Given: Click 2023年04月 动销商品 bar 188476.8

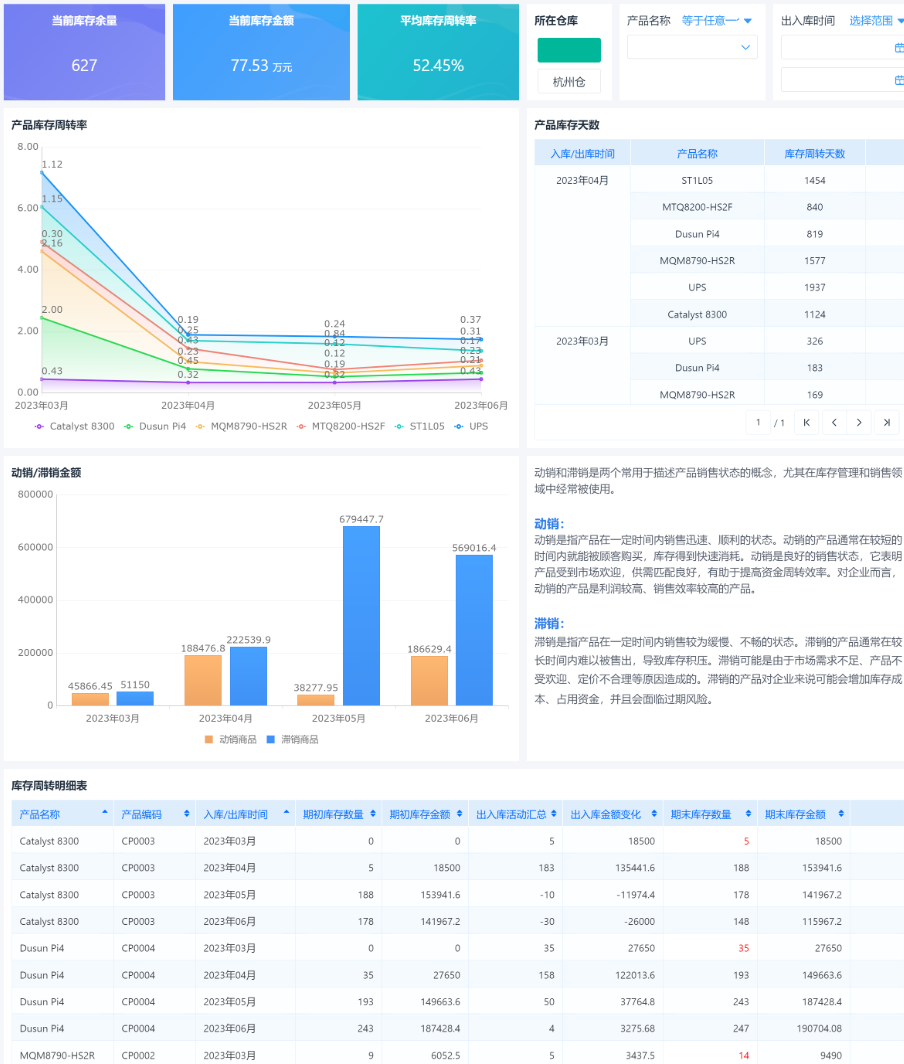Looking at the screenshot, I should (203, 680).
